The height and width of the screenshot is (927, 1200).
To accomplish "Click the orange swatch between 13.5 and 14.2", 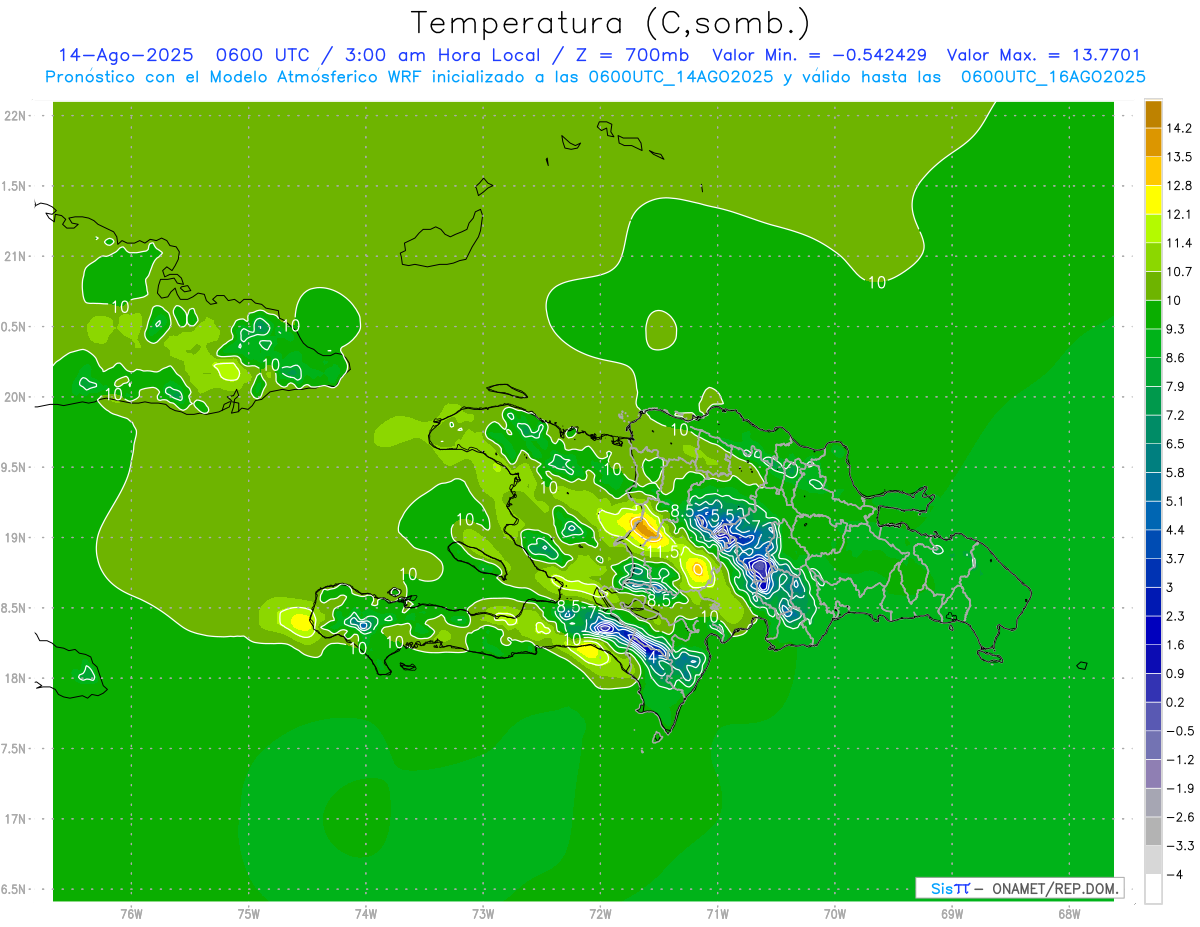I will click(x=1153, y=142).
